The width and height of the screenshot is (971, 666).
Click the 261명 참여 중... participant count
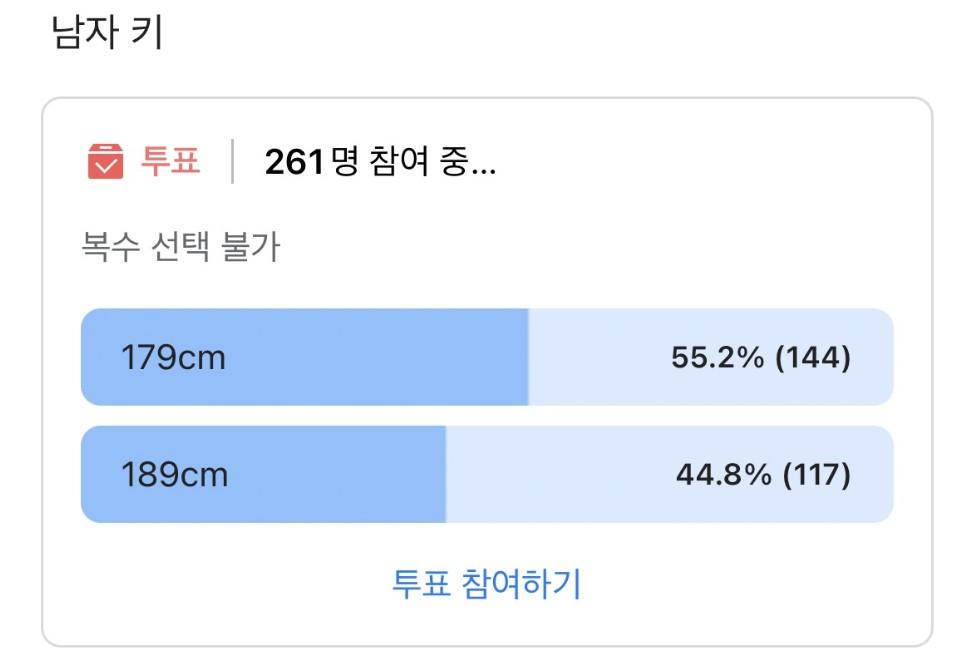pyautogui.click(x=380, y=162)
